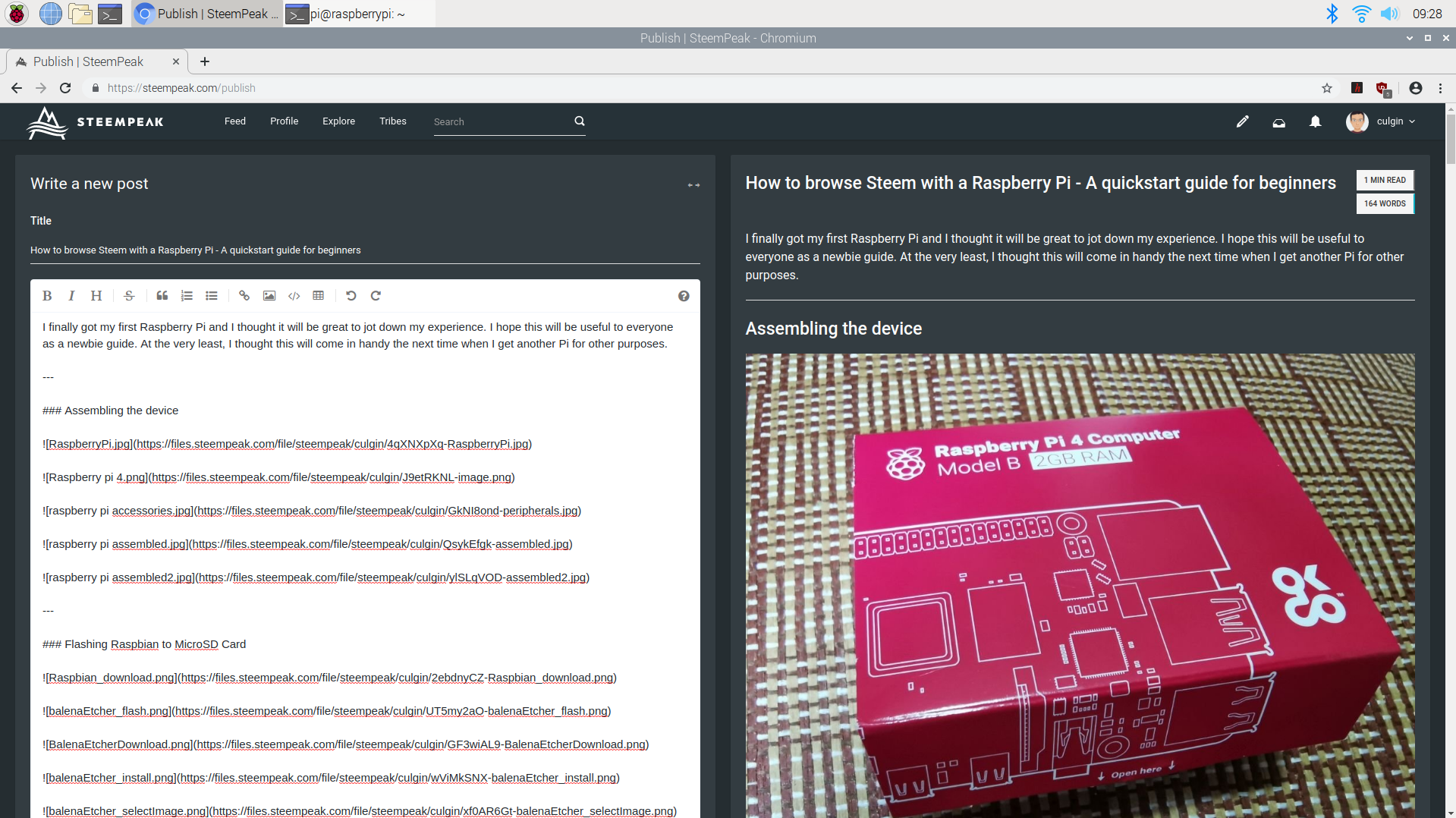The image size is (1456, 818).
Task: Open the Explore menu item
Action: point(338,121)
